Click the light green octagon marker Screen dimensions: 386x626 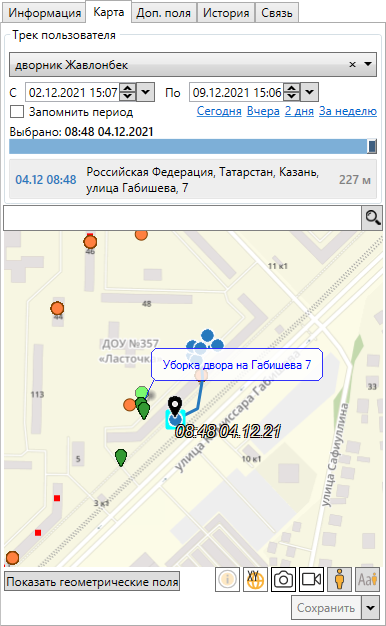pyautogui.click(x=141, y=392)
